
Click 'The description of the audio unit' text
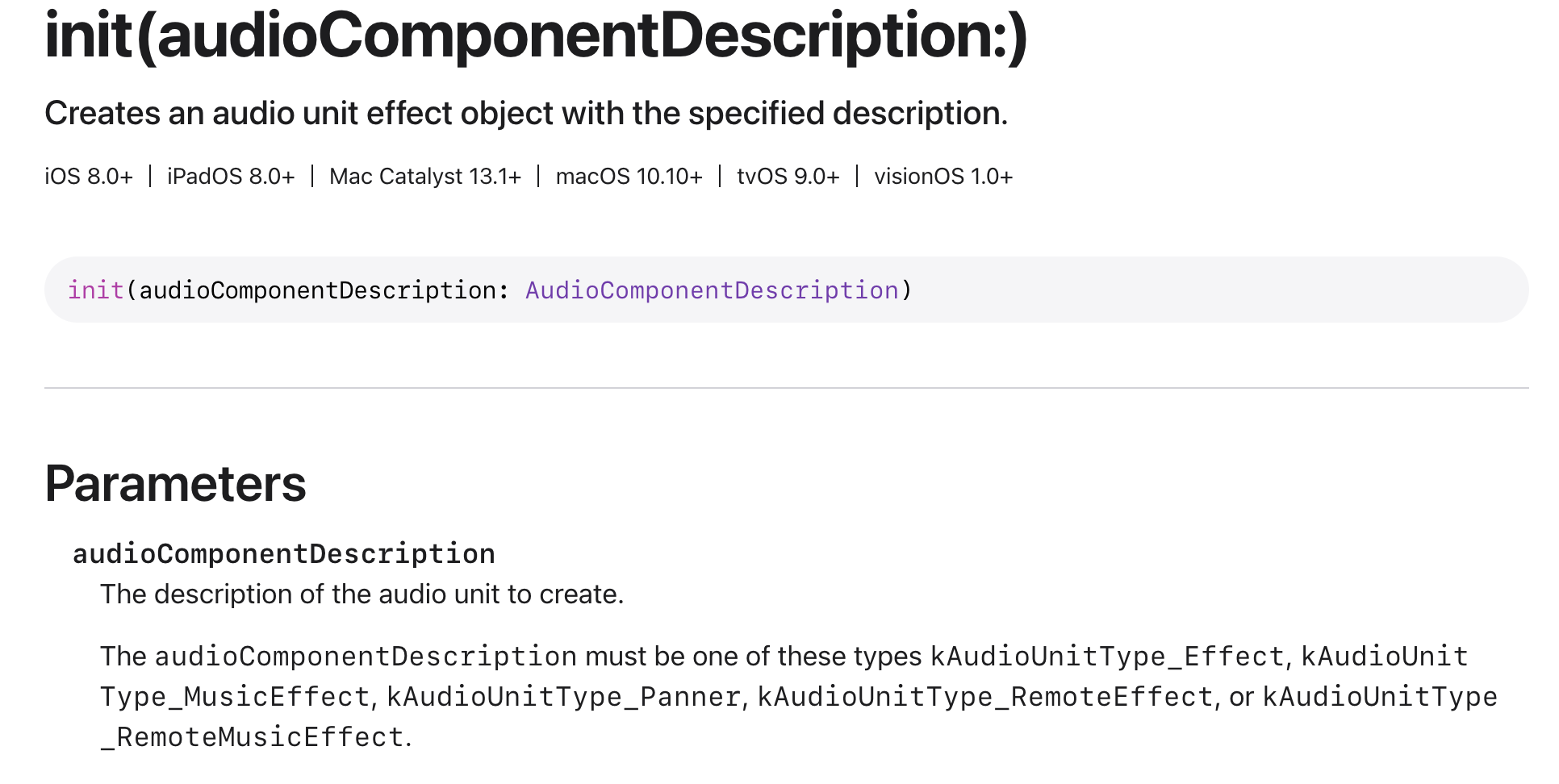click(362, 594)
